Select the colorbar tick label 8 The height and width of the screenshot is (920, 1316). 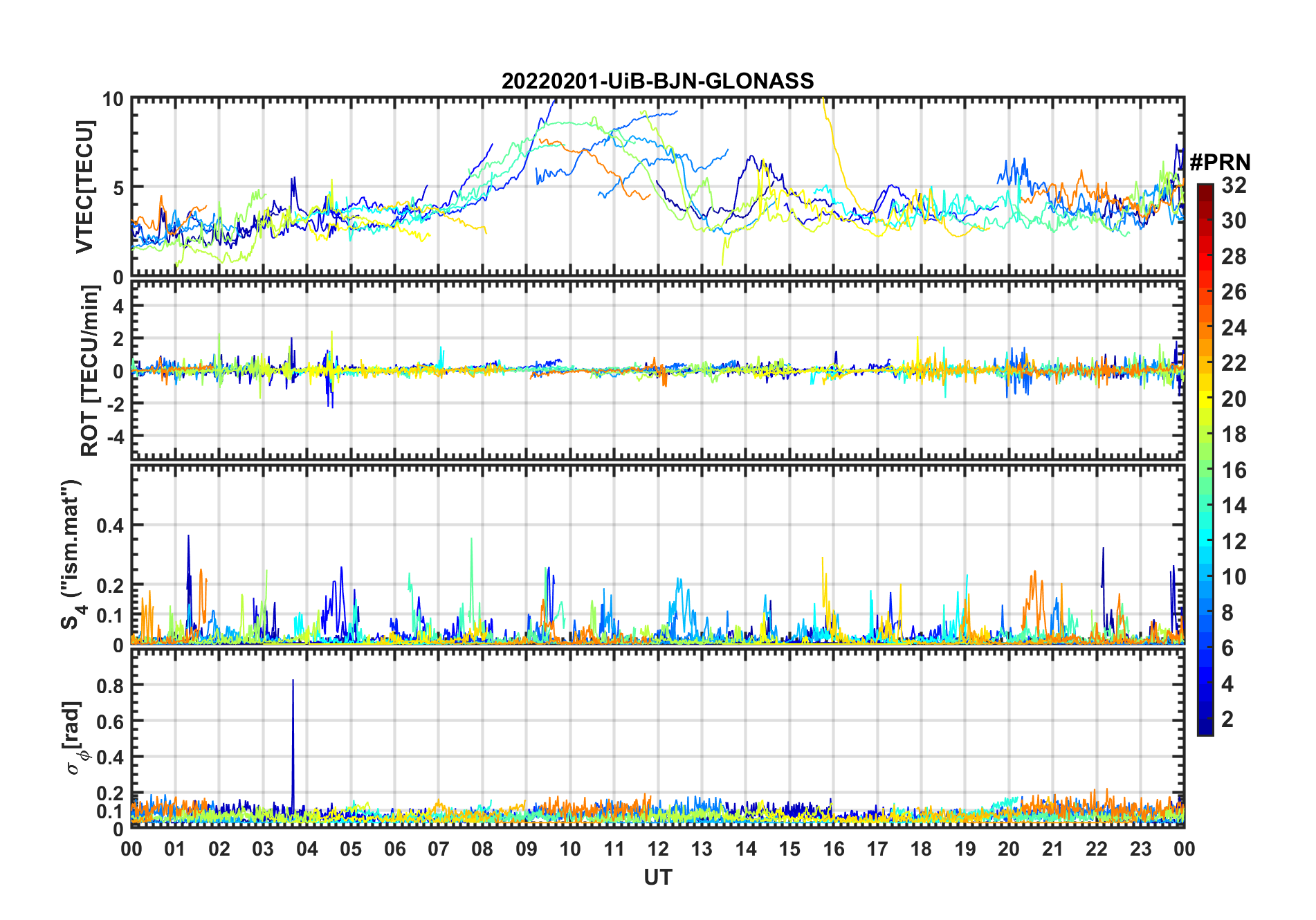pyautogui.click(x=1227, y=613)
